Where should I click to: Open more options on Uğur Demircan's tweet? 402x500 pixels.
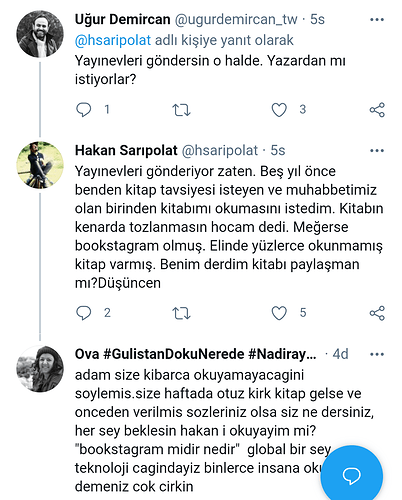tap(377, 20)
